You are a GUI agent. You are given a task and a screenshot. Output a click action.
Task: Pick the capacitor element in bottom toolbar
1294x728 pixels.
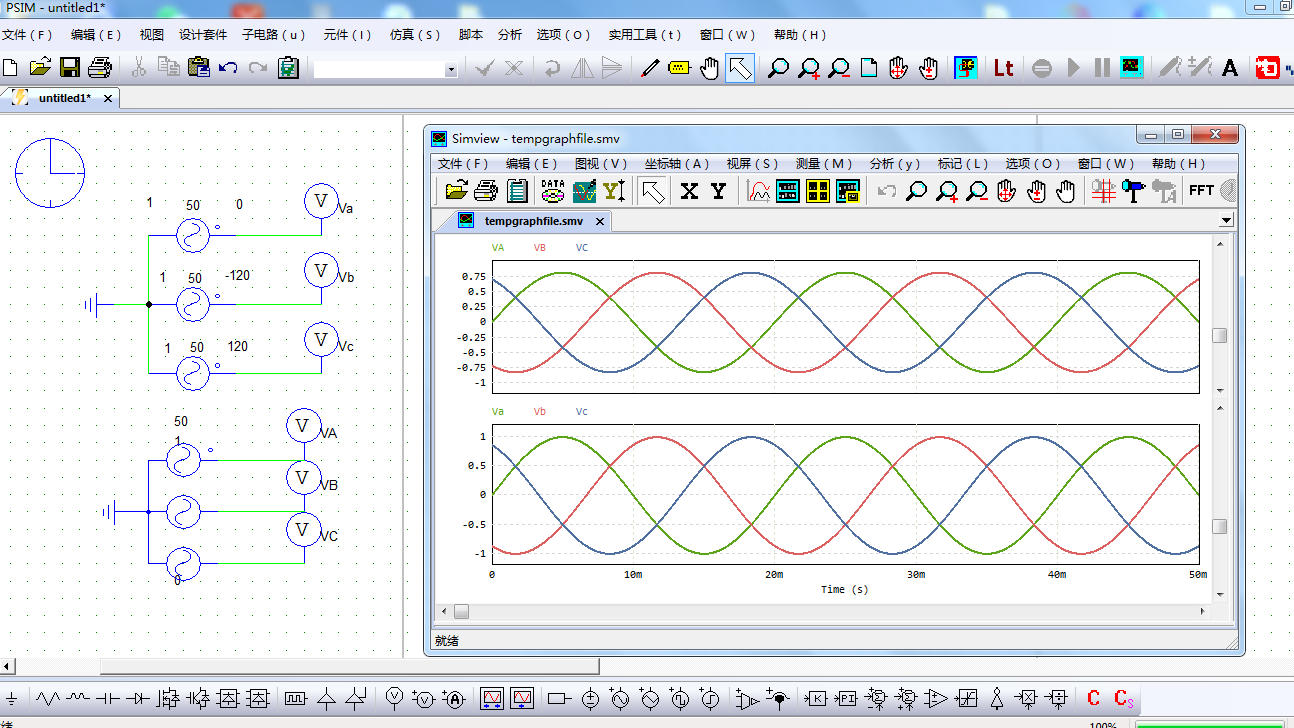pyautogui.click(x=109, y=698)
